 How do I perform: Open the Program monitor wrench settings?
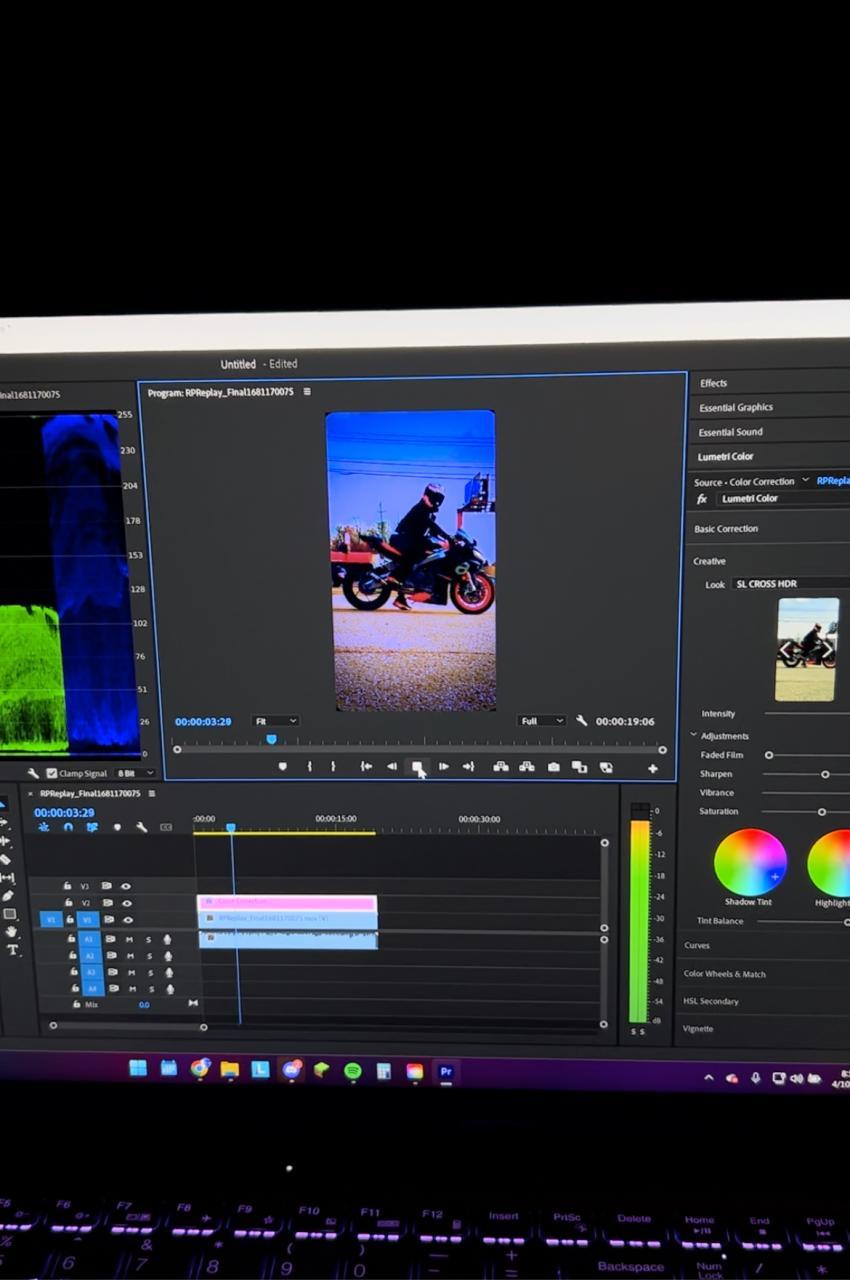[581, 721]
